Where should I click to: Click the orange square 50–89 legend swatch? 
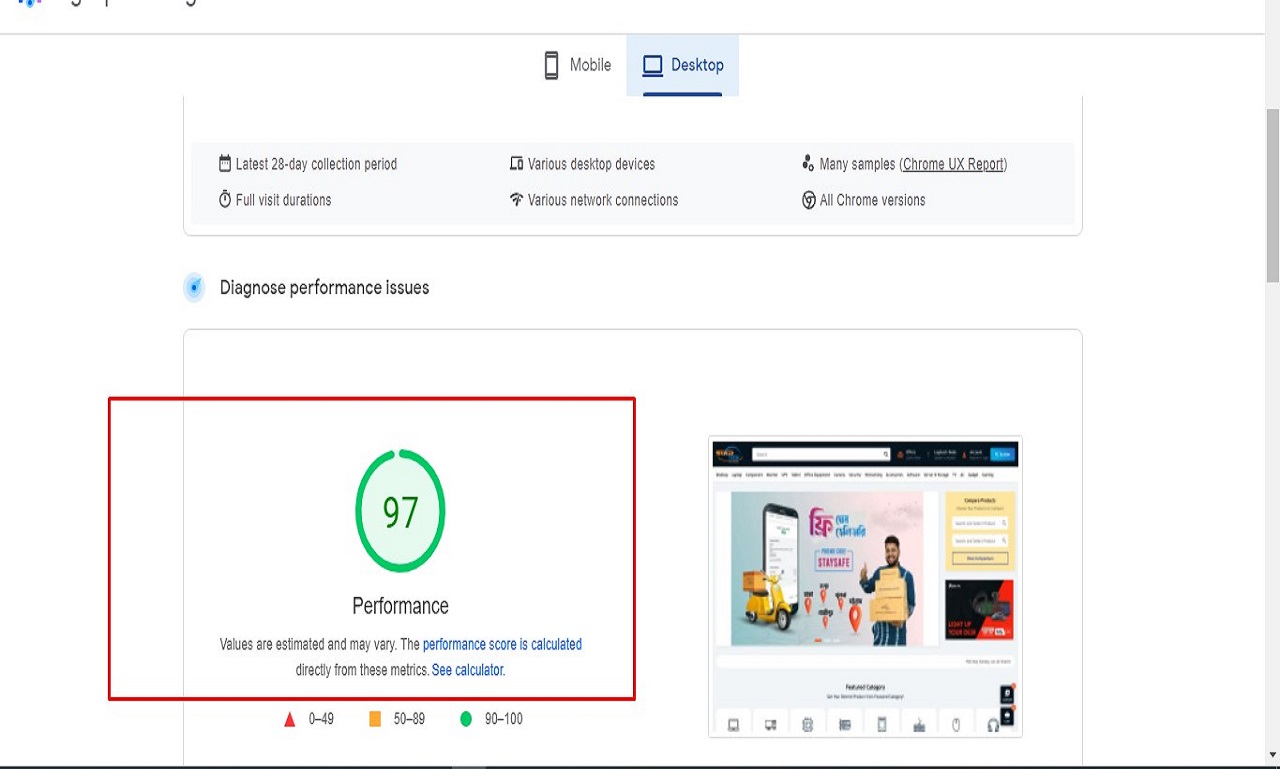coord(375,719)
